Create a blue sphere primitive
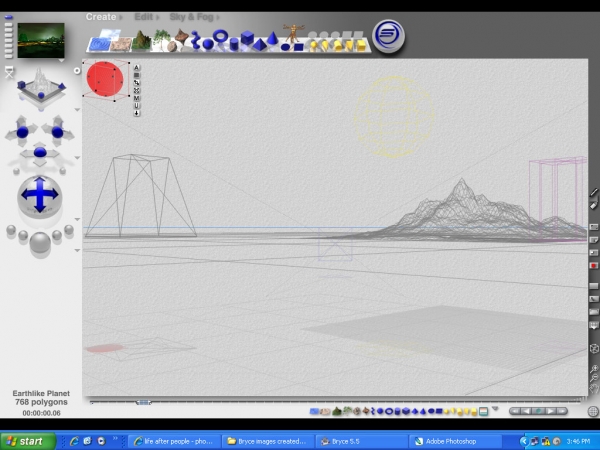 coord(208,44)
